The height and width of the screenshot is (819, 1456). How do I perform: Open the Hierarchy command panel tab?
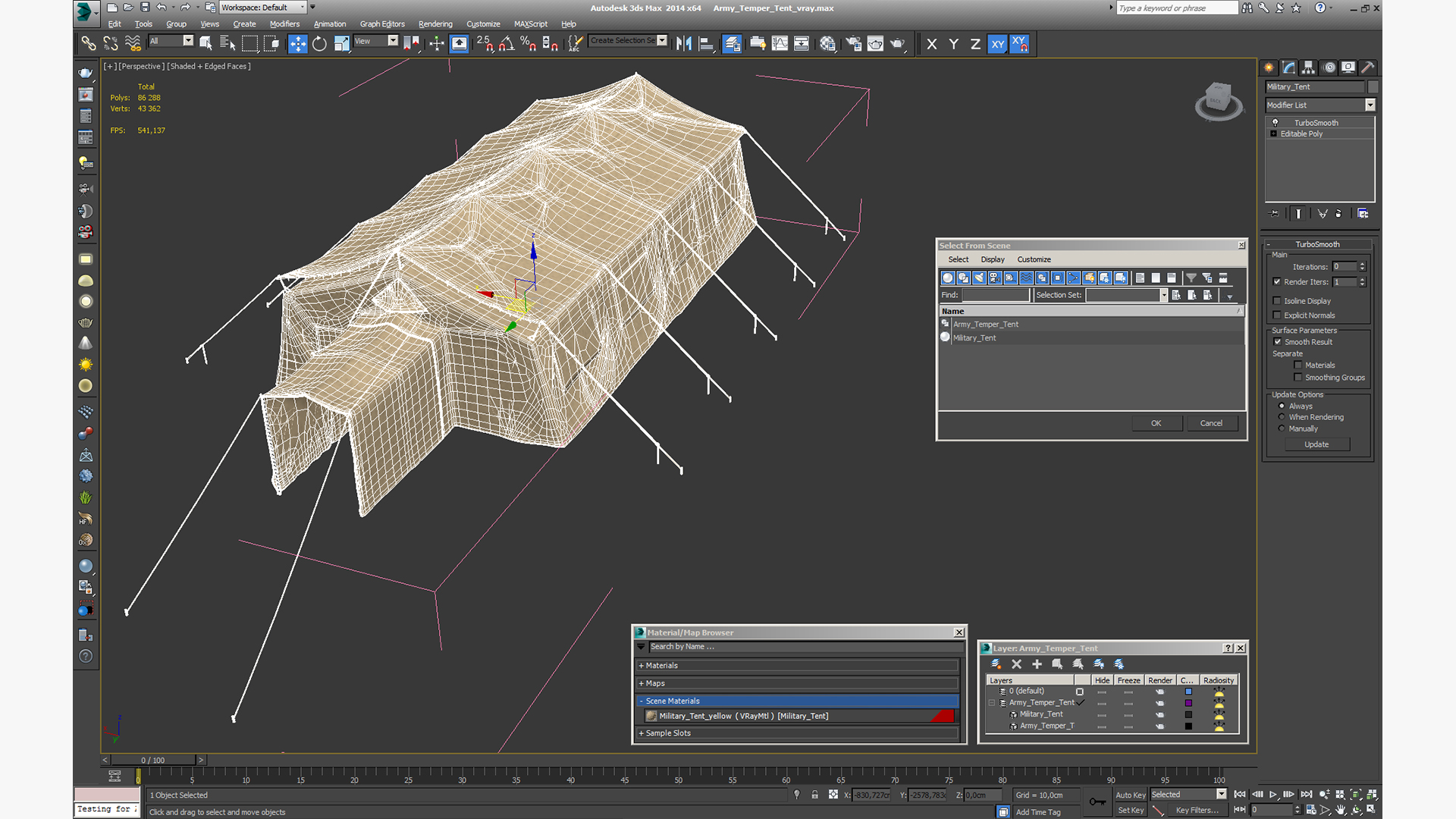[1308, 67]
